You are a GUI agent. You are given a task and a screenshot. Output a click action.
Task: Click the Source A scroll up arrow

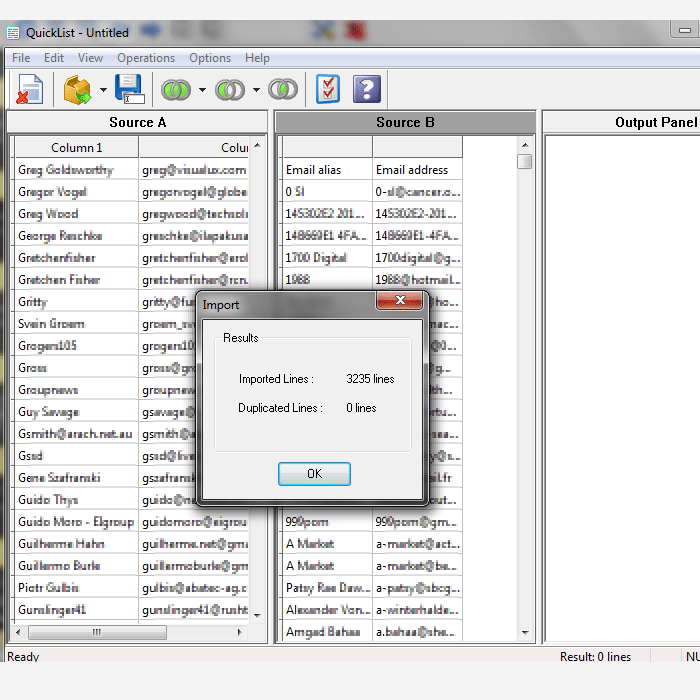(258, 145)
